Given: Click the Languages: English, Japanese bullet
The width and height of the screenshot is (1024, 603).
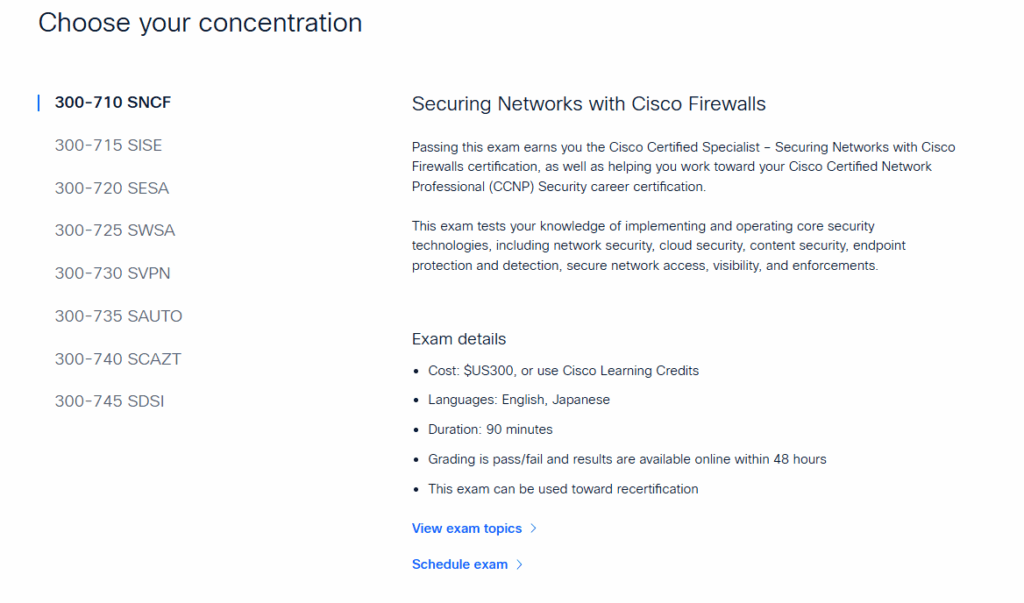Looking at the screenshot, I should tap(518, 399).
